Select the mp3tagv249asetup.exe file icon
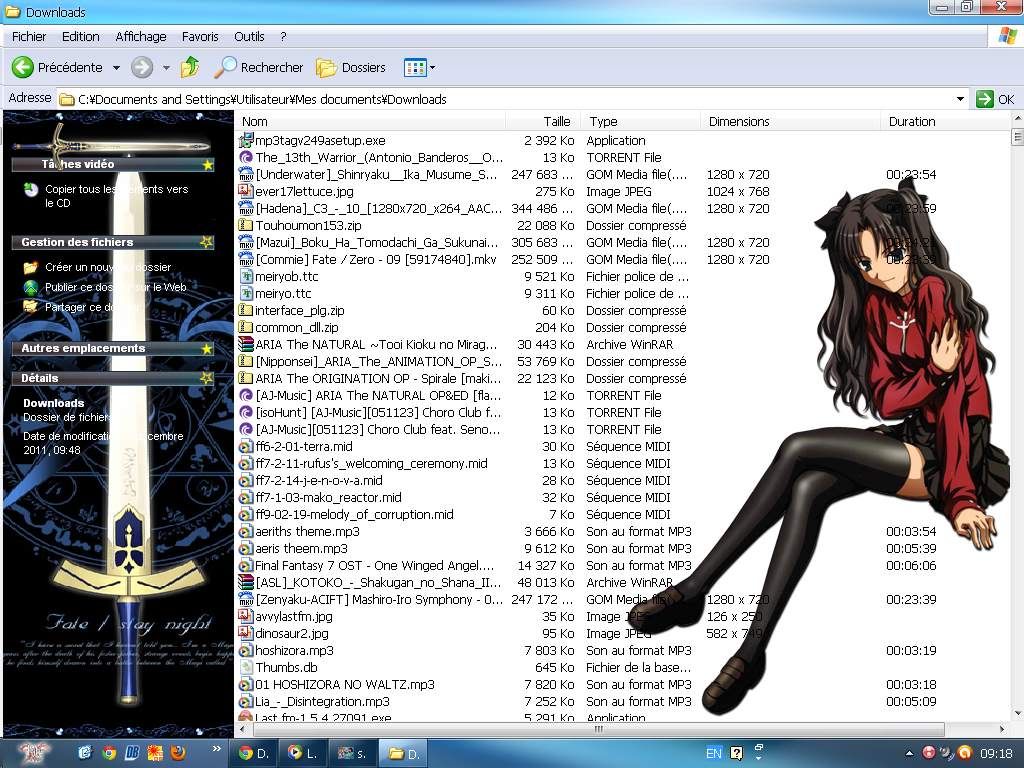 pyautogui.click(x=246, y=140)
